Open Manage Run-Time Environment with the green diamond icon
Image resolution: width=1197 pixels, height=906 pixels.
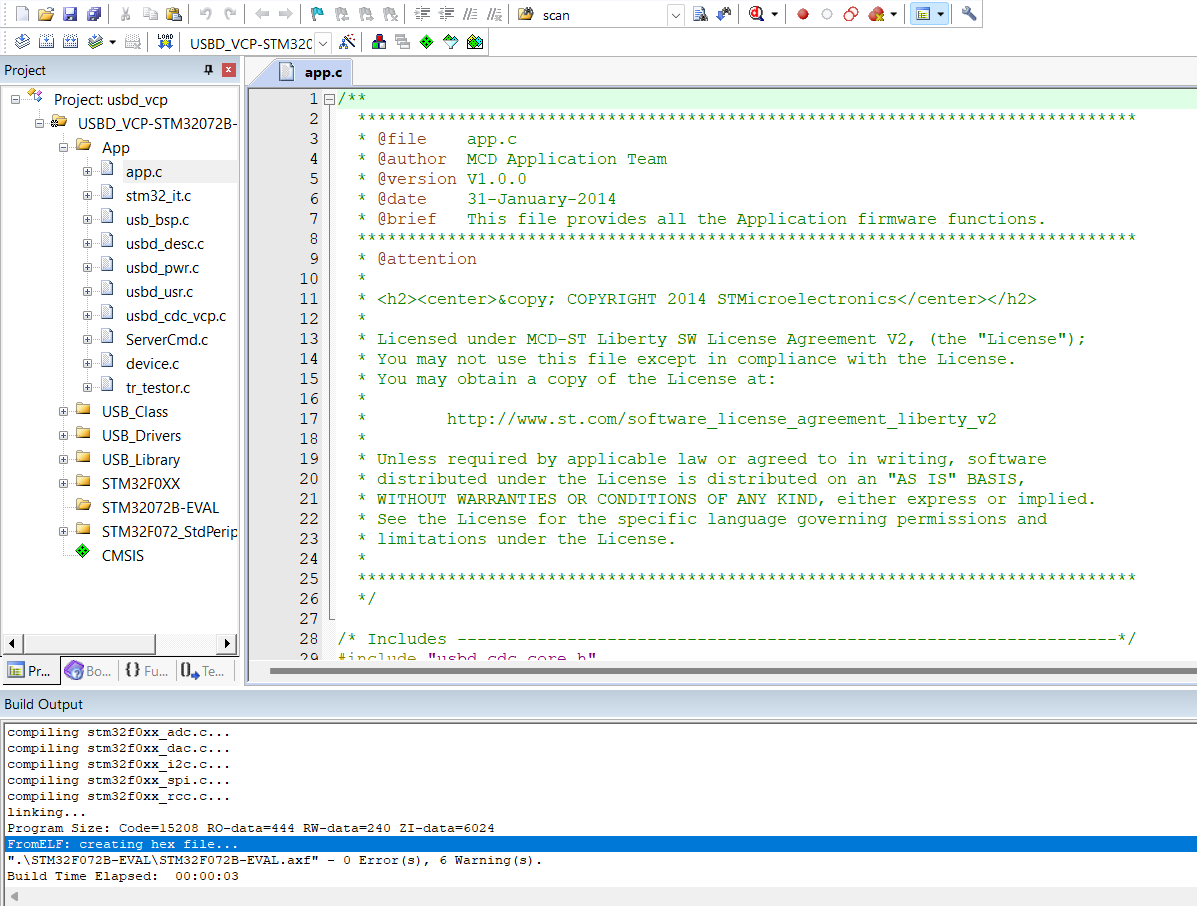[x=427, y=42]
